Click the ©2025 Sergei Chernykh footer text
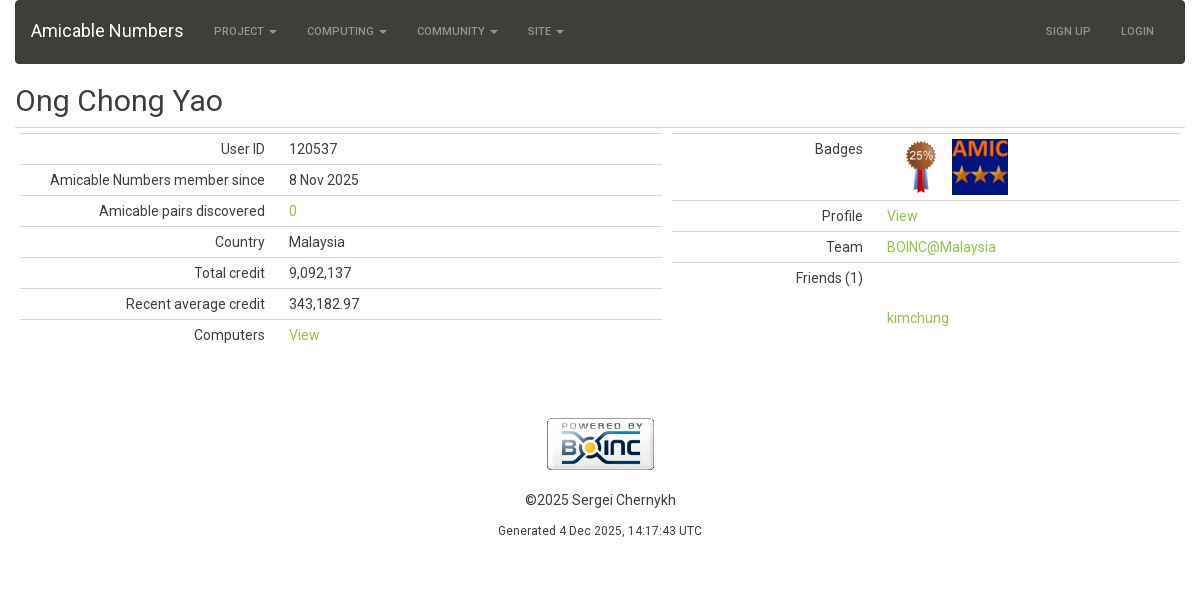Screen dimensions: 1200x600 pos(600,500)
